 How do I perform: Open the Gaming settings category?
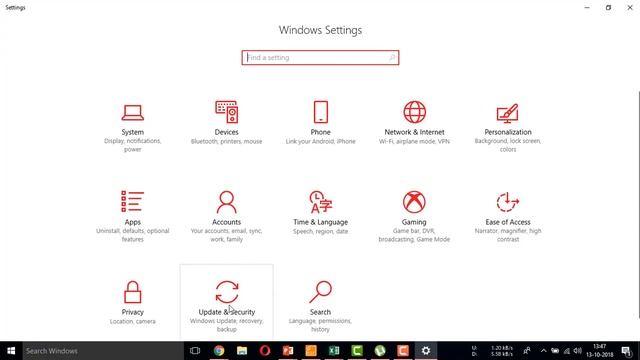(414, 217)
